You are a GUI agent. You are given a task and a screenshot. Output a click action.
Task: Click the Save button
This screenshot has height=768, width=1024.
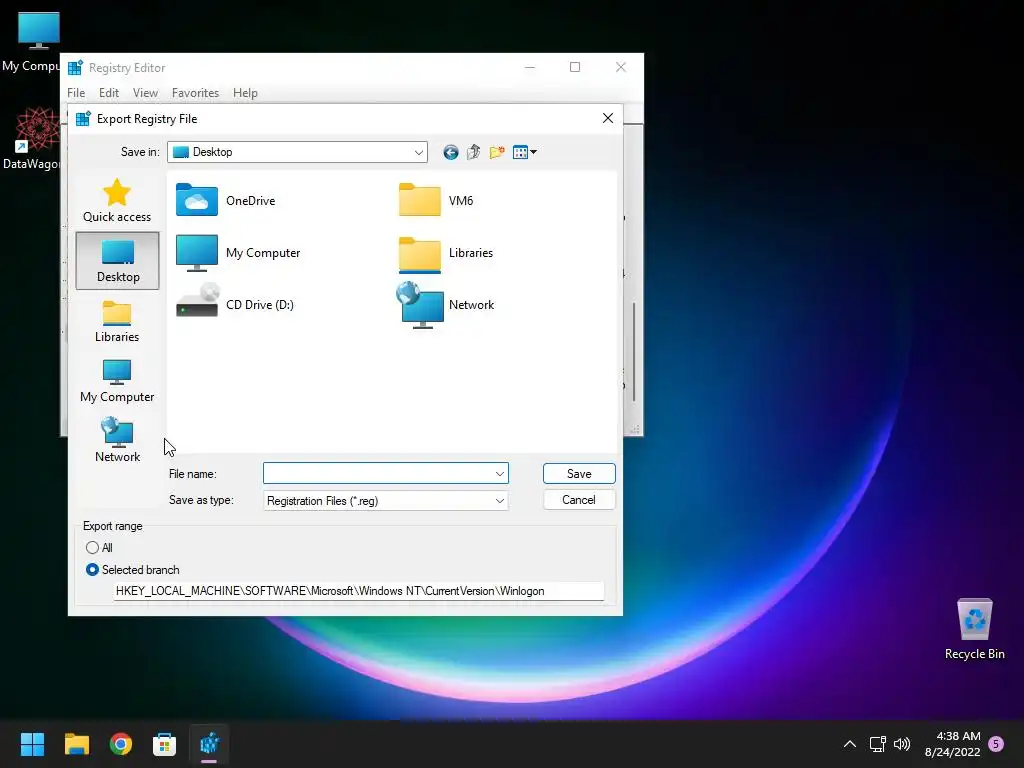pyautogui.click(x=579, y=473)
